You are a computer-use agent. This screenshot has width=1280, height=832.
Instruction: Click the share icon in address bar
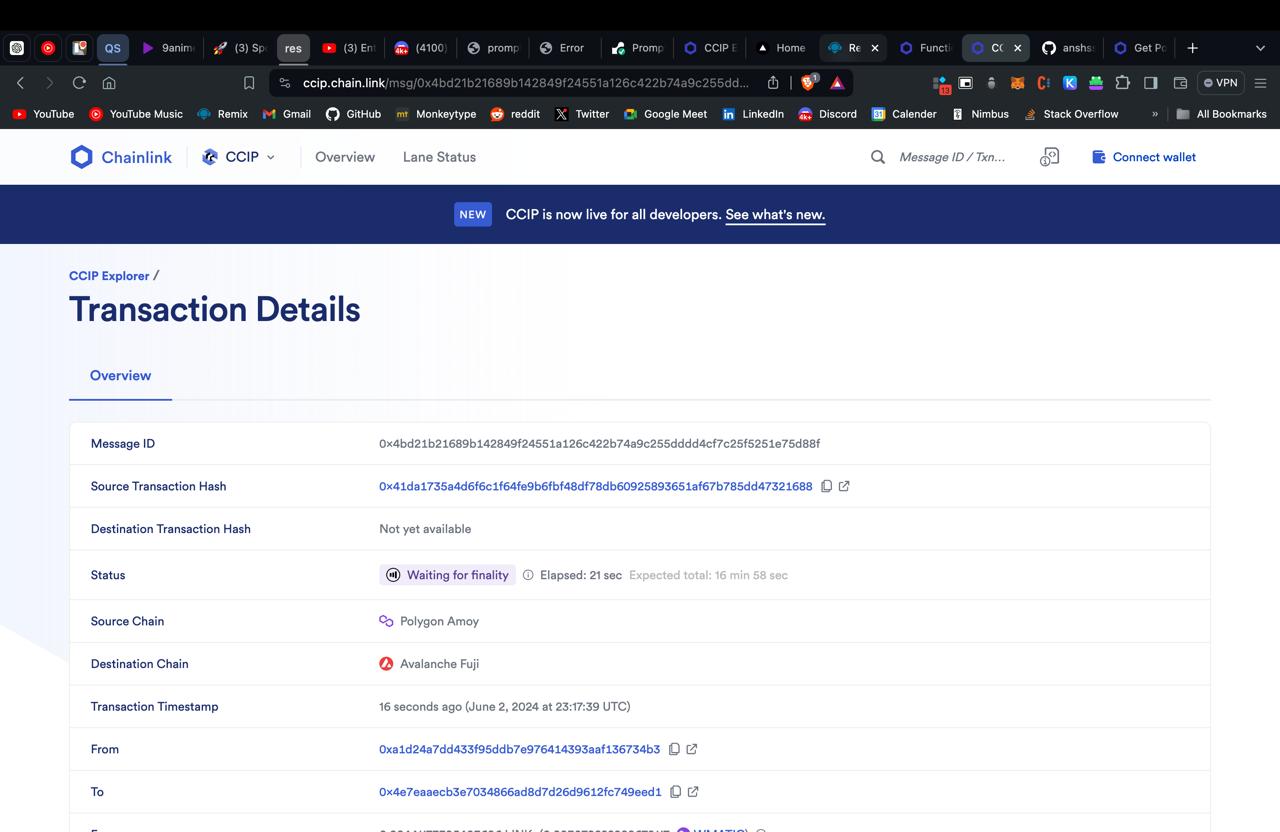tap(773, 83)
